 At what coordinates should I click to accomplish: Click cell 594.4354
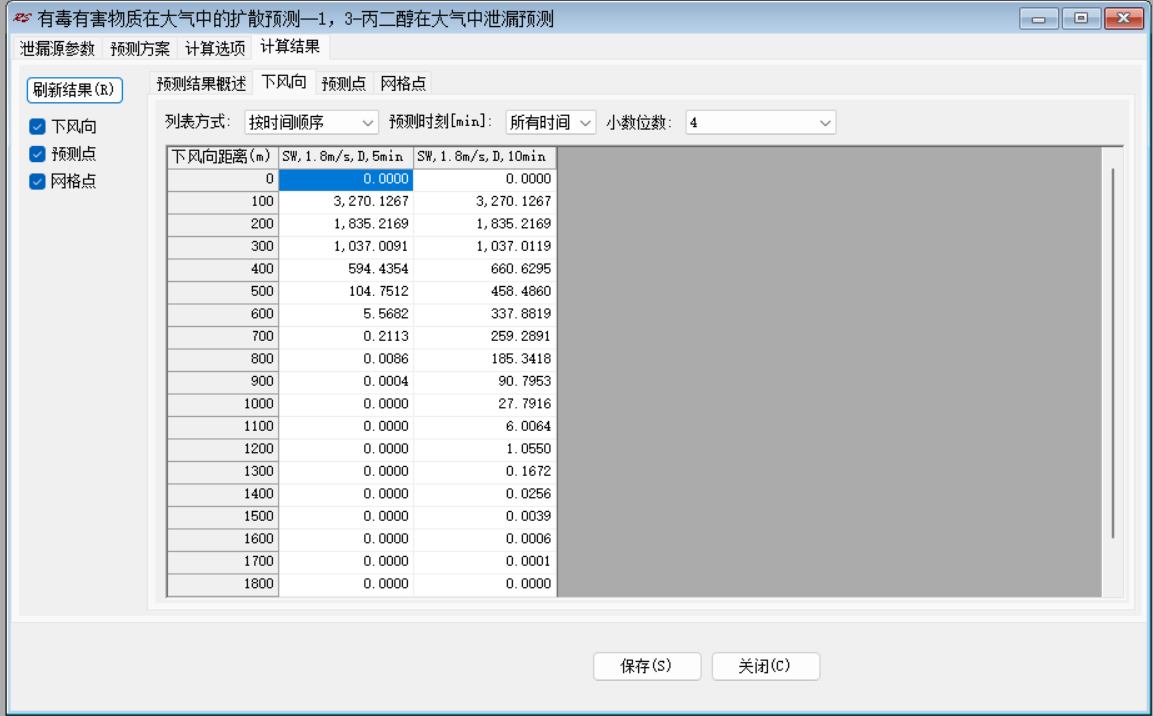[346, 269]
